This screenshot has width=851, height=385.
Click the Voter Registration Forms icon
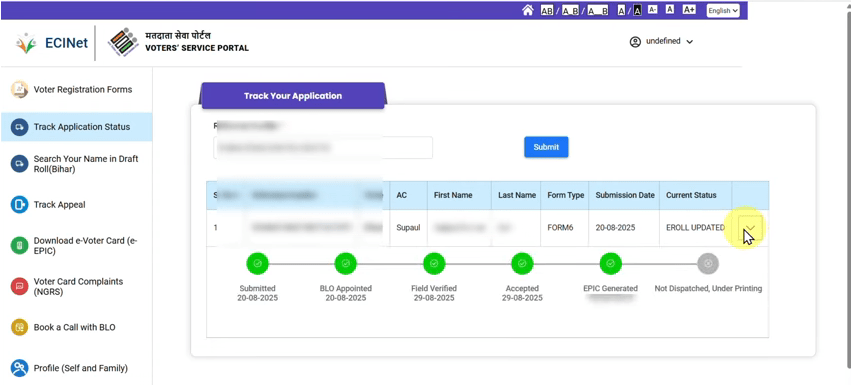[x=20, y=90]
